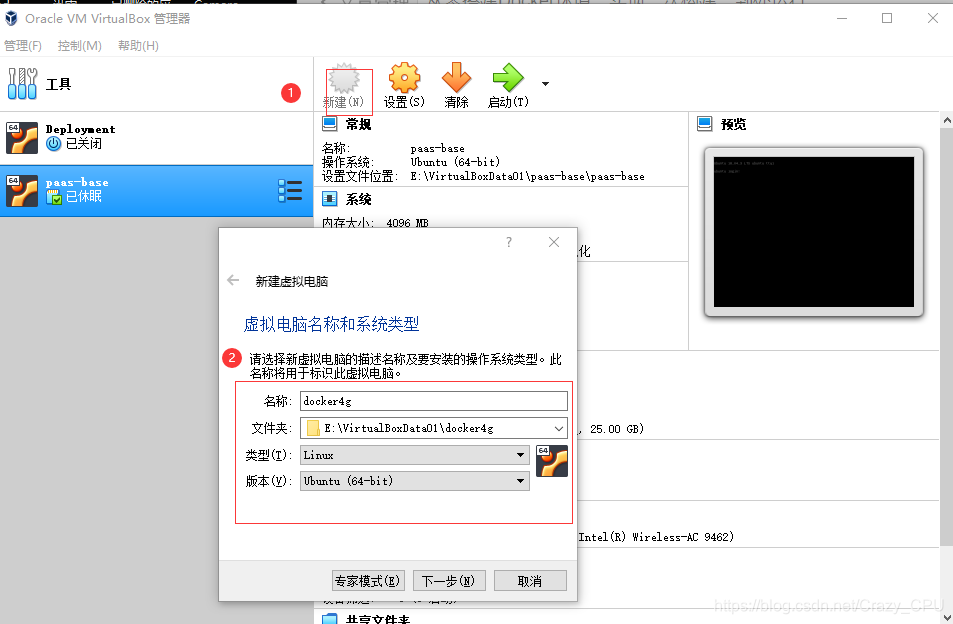Open the 控制(M) menu

pos(80,46)
